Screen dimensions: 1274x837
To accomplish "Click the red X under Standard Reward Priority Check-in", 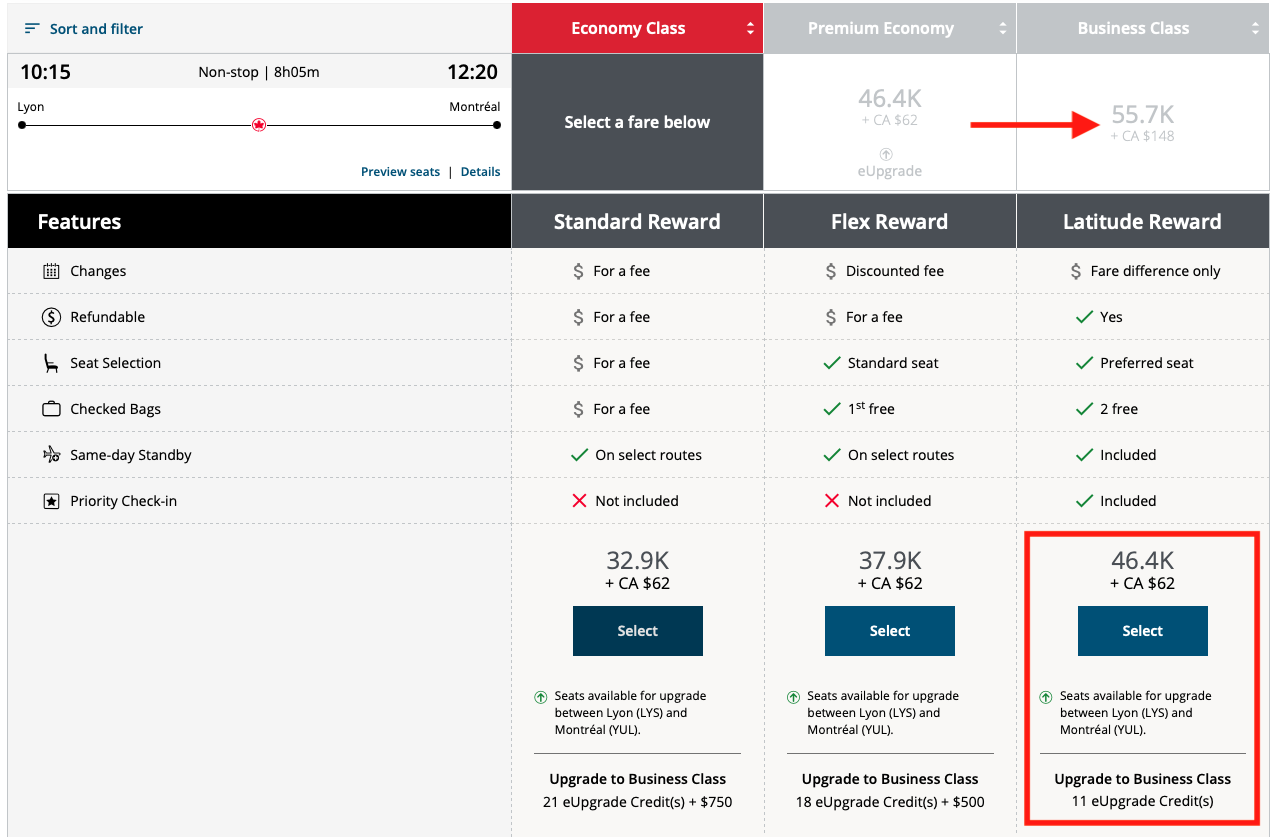I will 581,500.
